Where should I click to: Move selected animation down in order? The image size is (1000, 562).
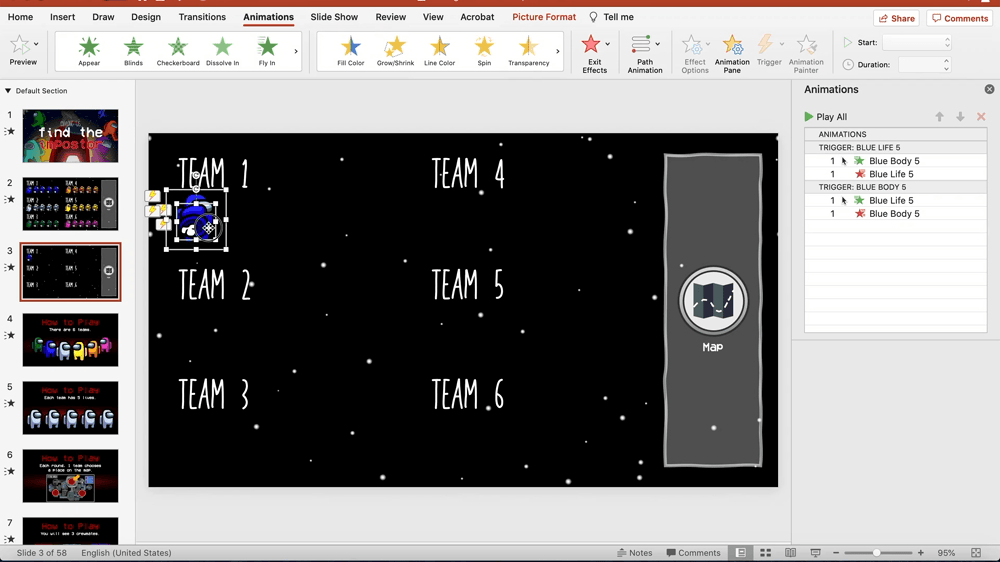[x=960, y=117]
